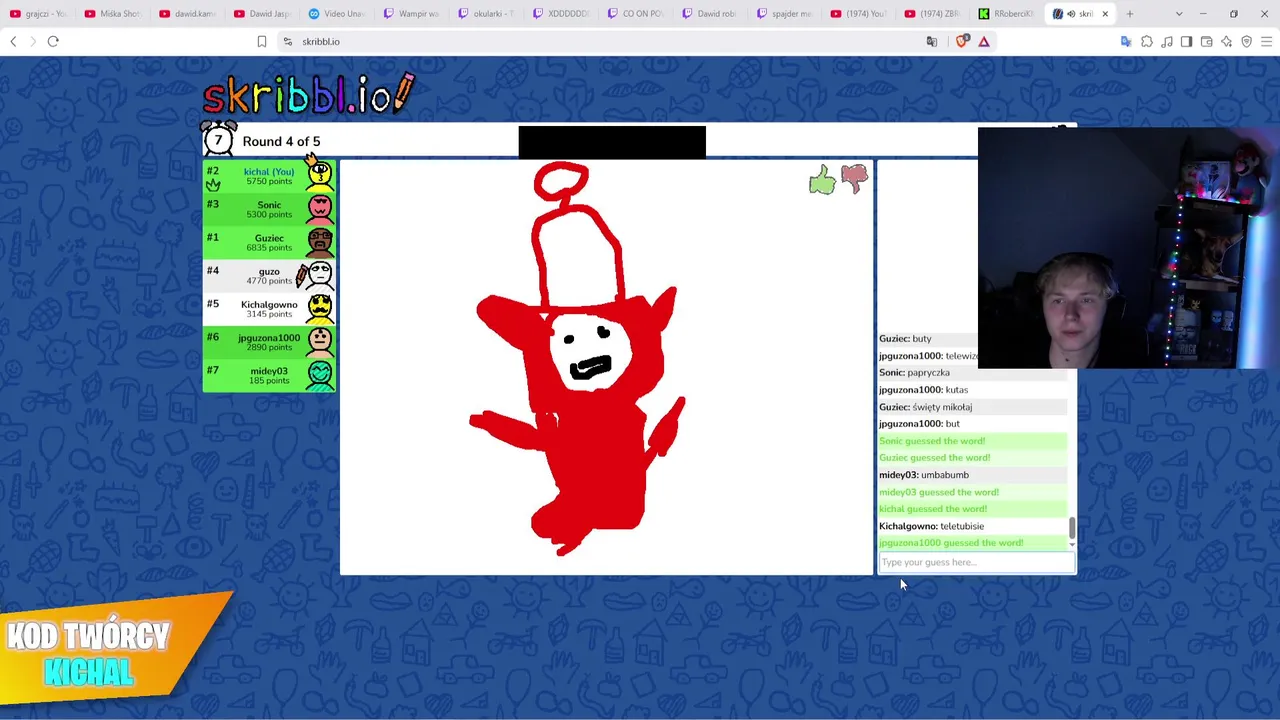Click the music note media icon
Image resolution: width=1280 pixels, height=720 pixels.
[1167, 41]
